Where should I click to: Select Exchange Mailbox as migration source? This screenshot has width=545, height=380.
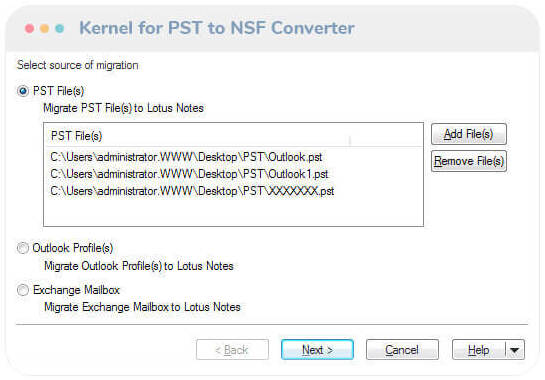(23, 290)
